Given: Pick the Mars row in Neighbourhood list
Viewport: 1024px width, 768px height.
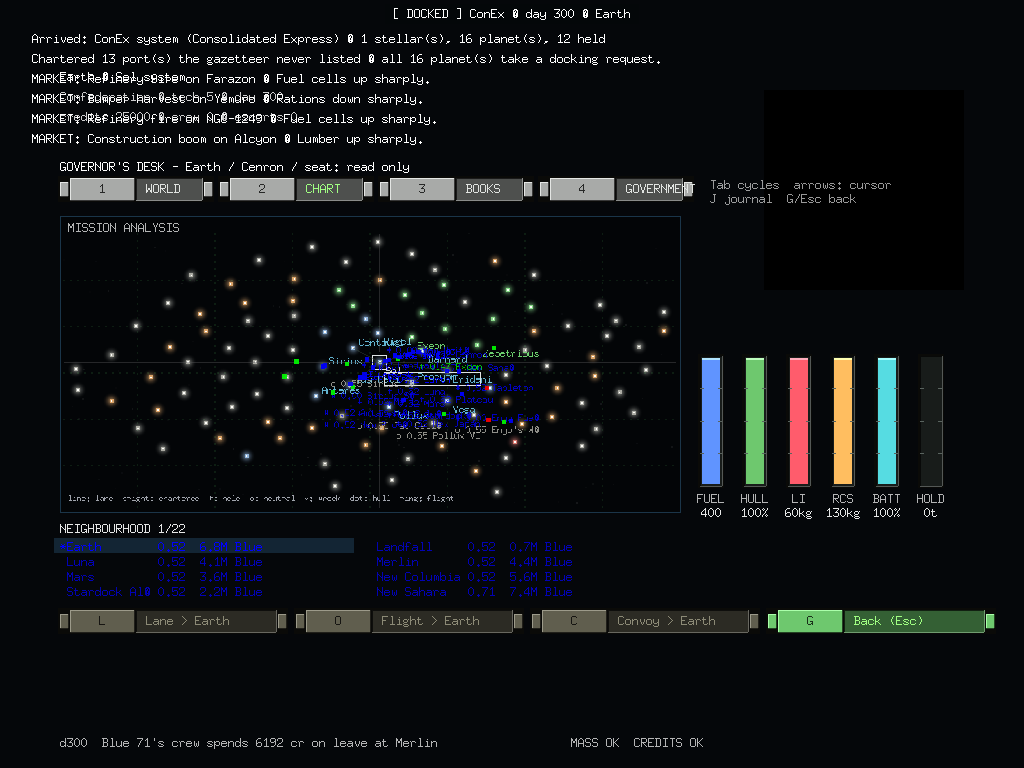Looking at the screenshot, I should 164,577.
